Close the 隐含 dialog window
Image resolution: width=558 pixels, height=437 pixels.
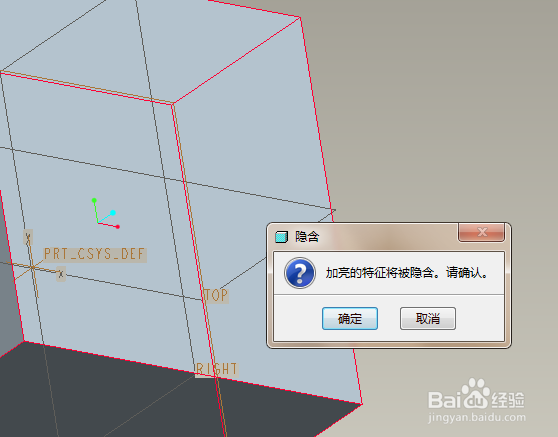[481, 232]
